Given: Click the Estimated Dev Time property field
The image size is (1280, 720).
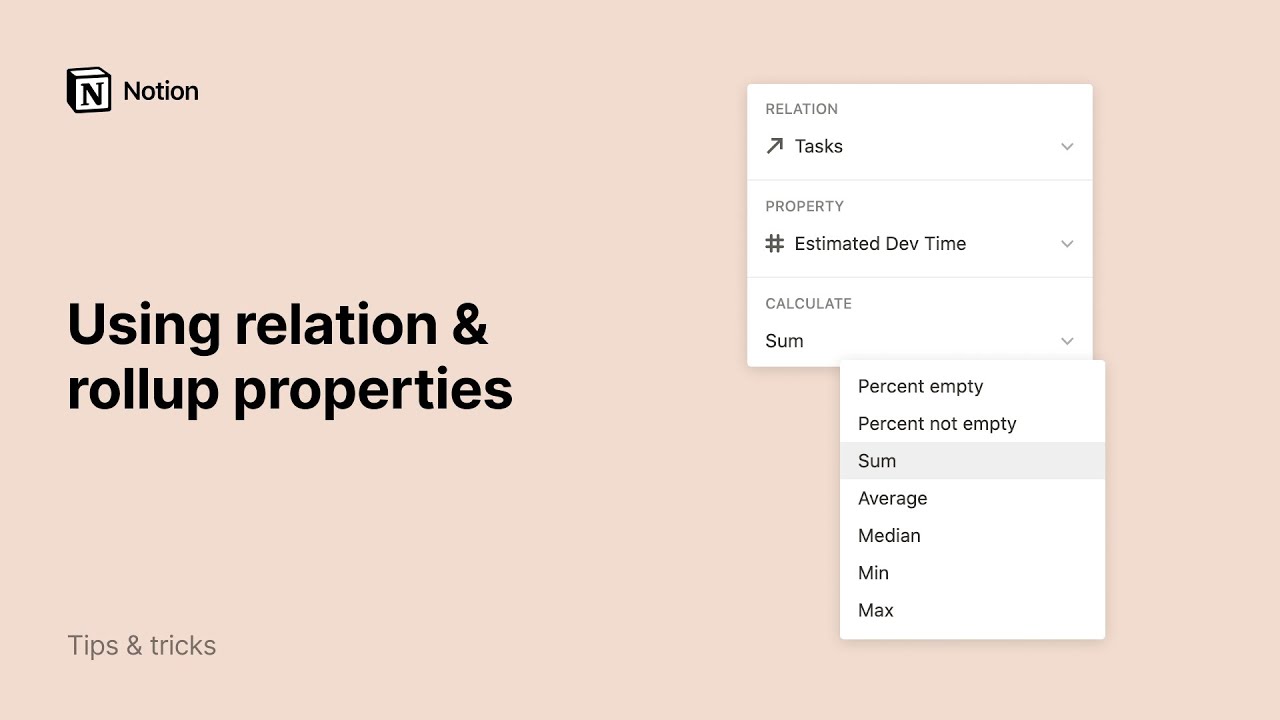Looking at the screenshot, I should 900,243.
